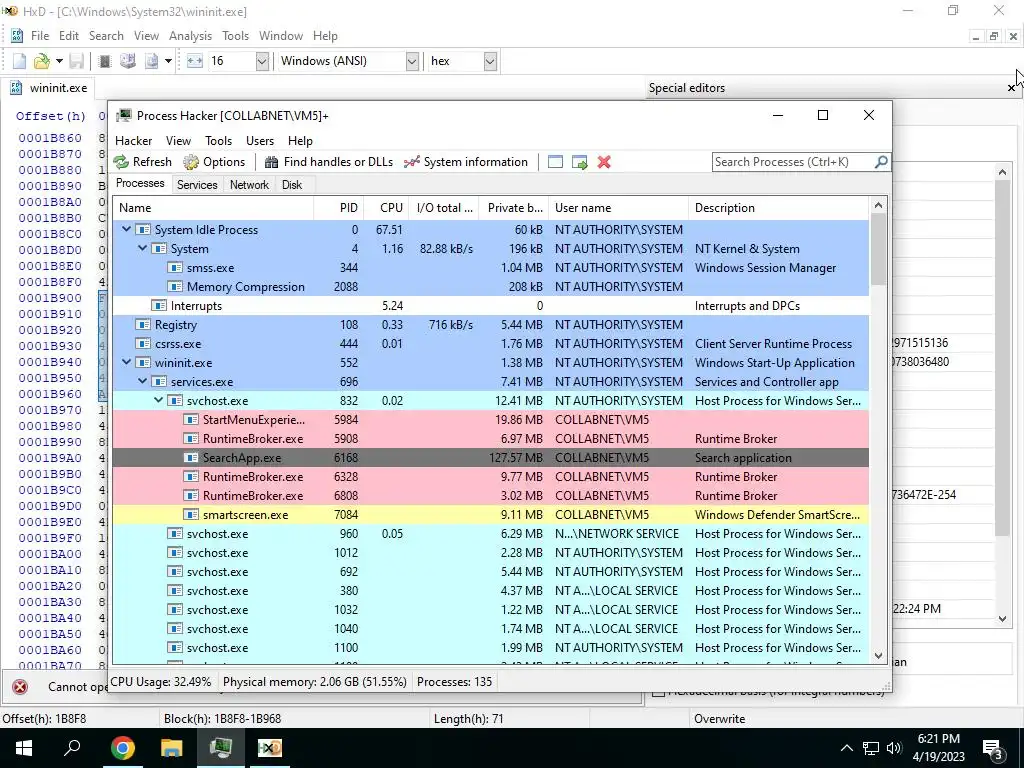
Task: Open System information graph icon
Action: pos(411,162)
